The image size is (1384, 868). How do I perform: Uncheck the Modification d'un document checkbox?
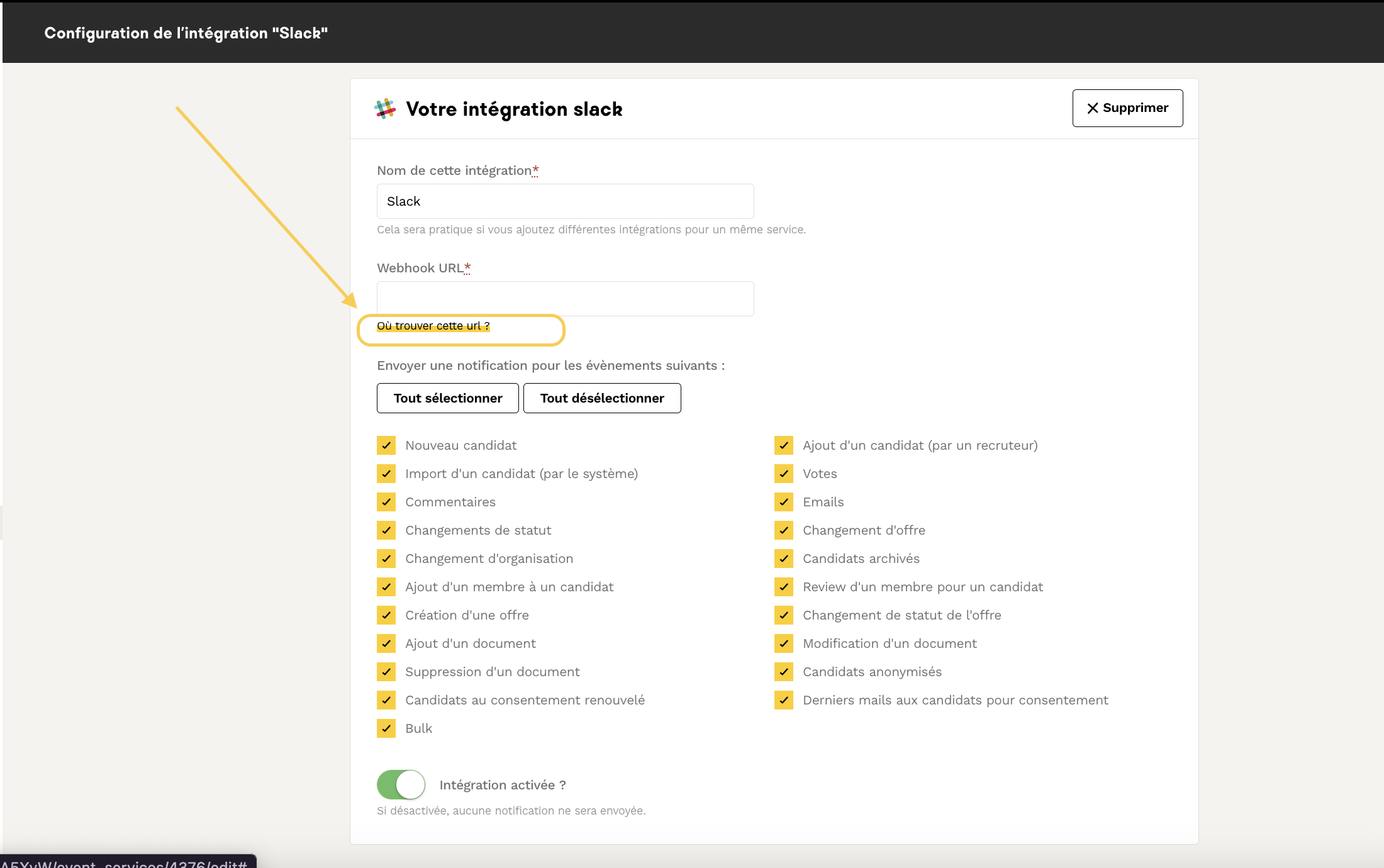784,643
